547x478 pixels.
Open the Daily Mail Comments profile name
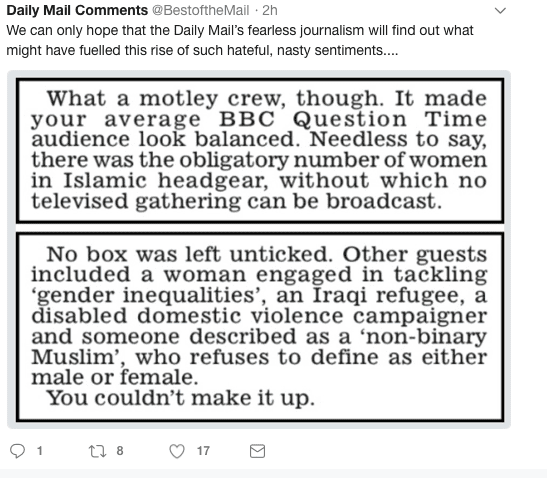[x=77, y=10]
